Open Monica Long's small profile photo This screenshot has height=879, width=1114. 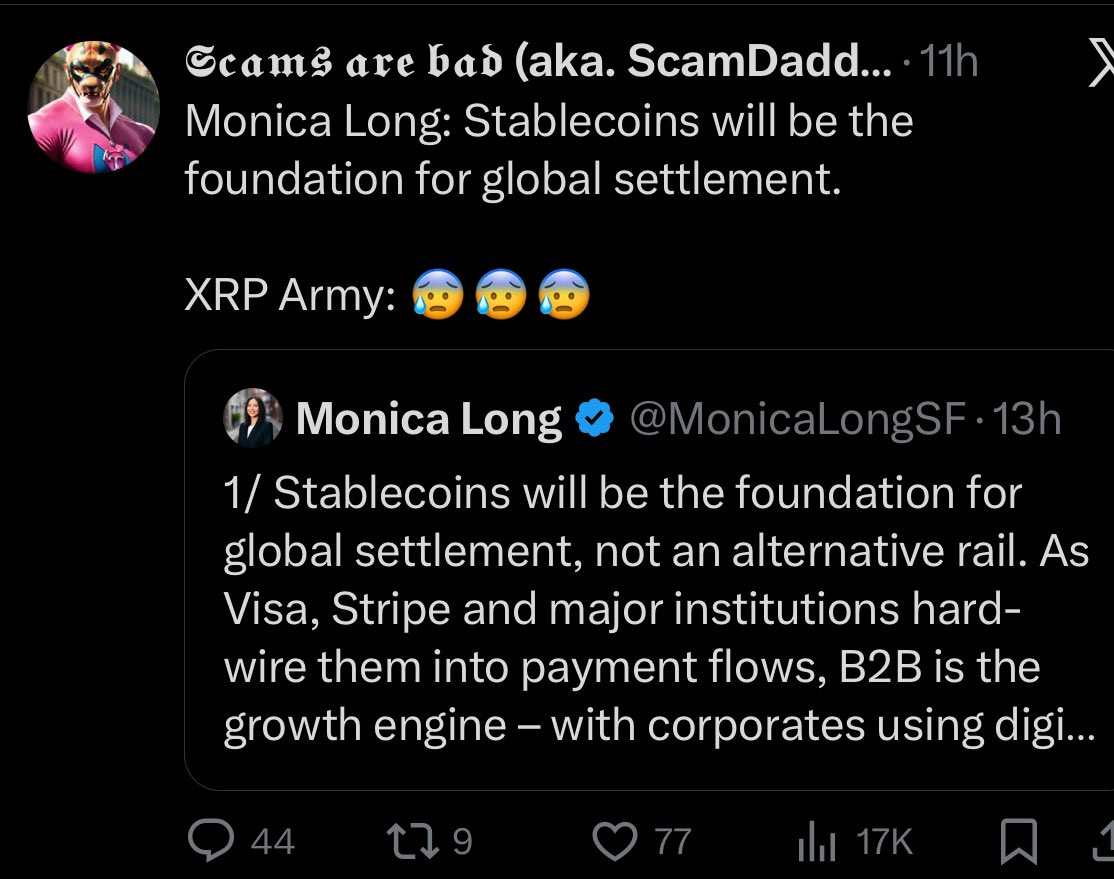(253, 417)
